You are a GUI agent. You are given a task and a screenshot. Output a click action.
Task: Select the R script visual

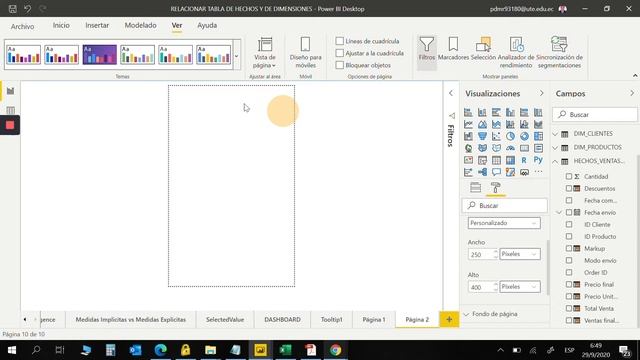pyautogui.click(x=524, y=160)
